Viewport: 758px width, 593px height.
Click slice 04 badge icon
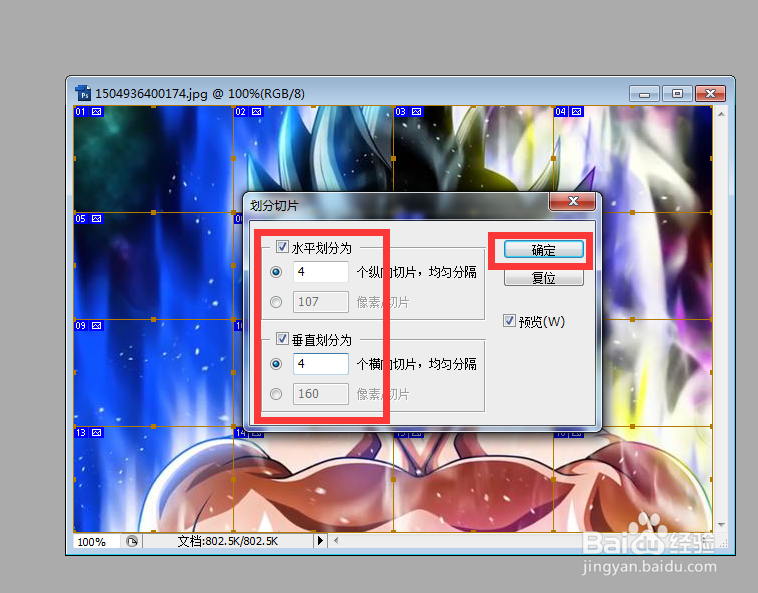coord(577,112)
